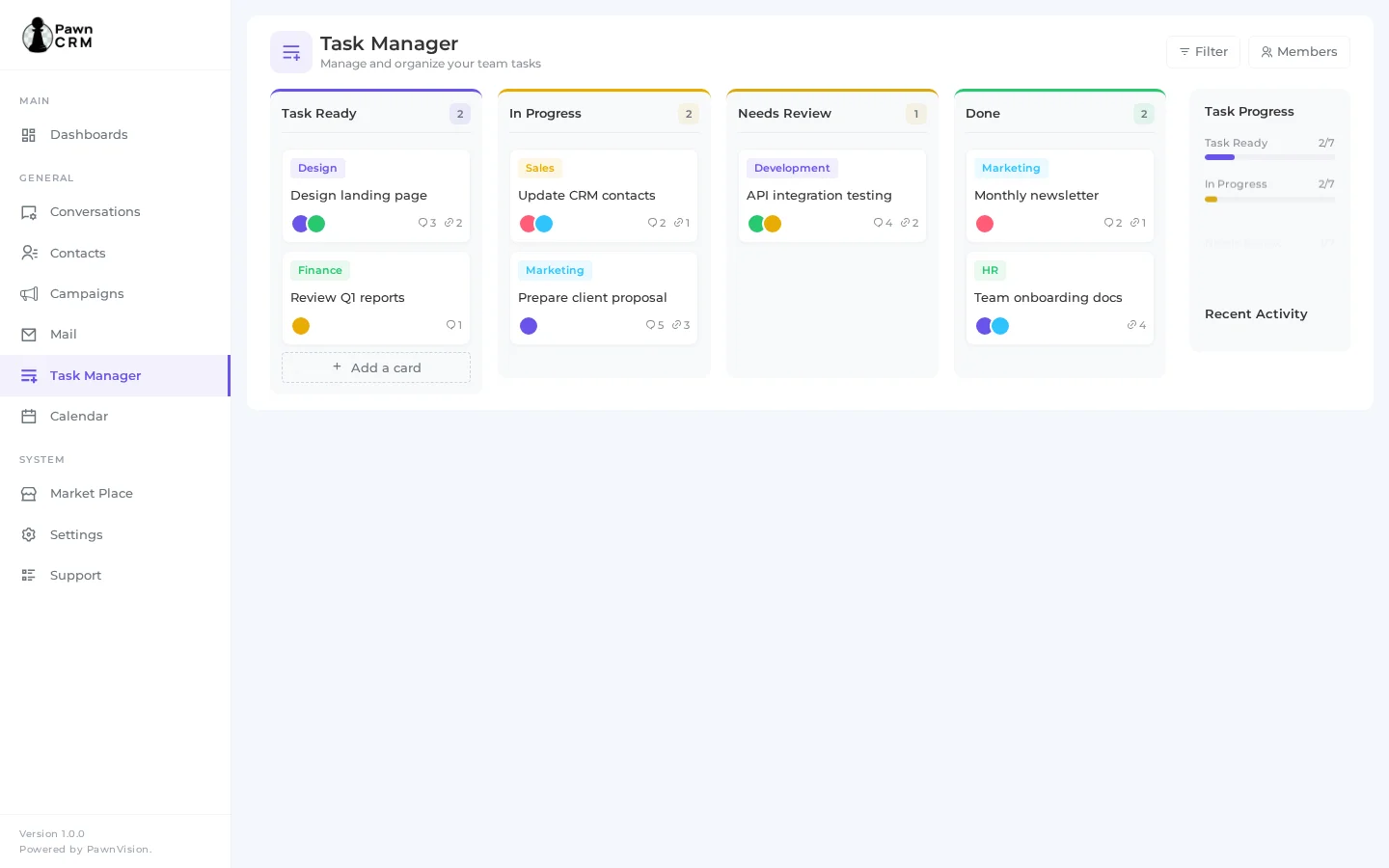
Task: Click the Calendar icon in the sidebar
Action: [29, 416]
